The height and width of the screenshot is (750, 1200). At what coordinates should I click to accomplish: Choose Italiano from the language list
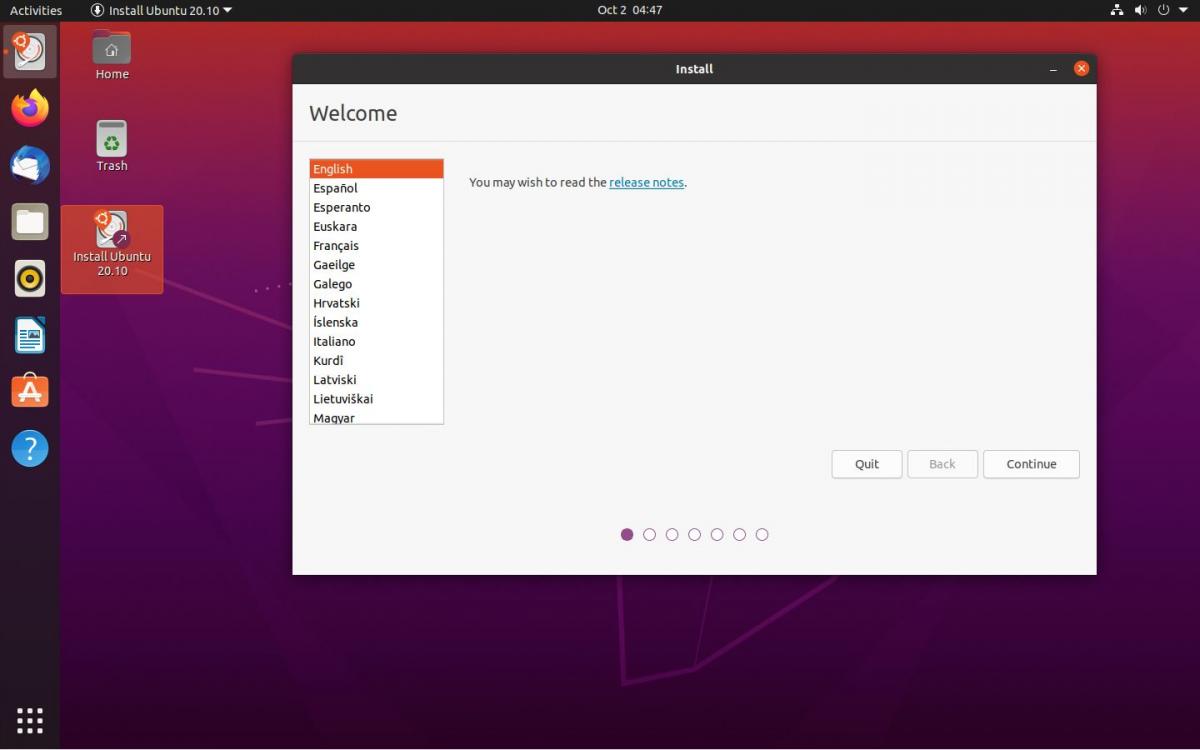(336, 342)
